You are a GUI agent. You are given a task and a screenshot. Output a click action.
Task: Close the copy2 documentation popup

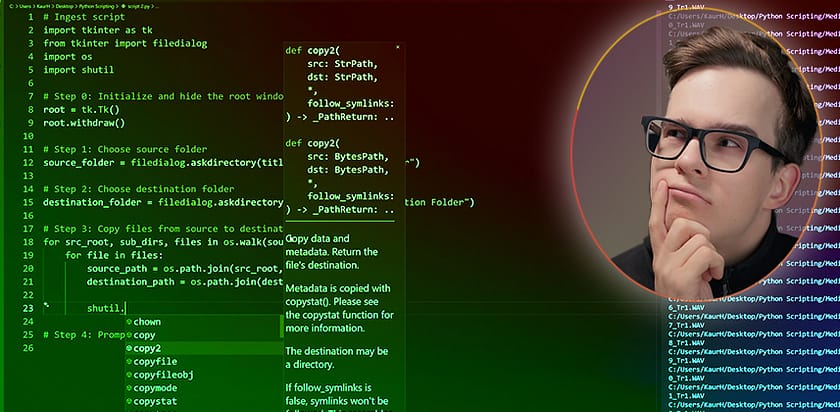point(398,47)
